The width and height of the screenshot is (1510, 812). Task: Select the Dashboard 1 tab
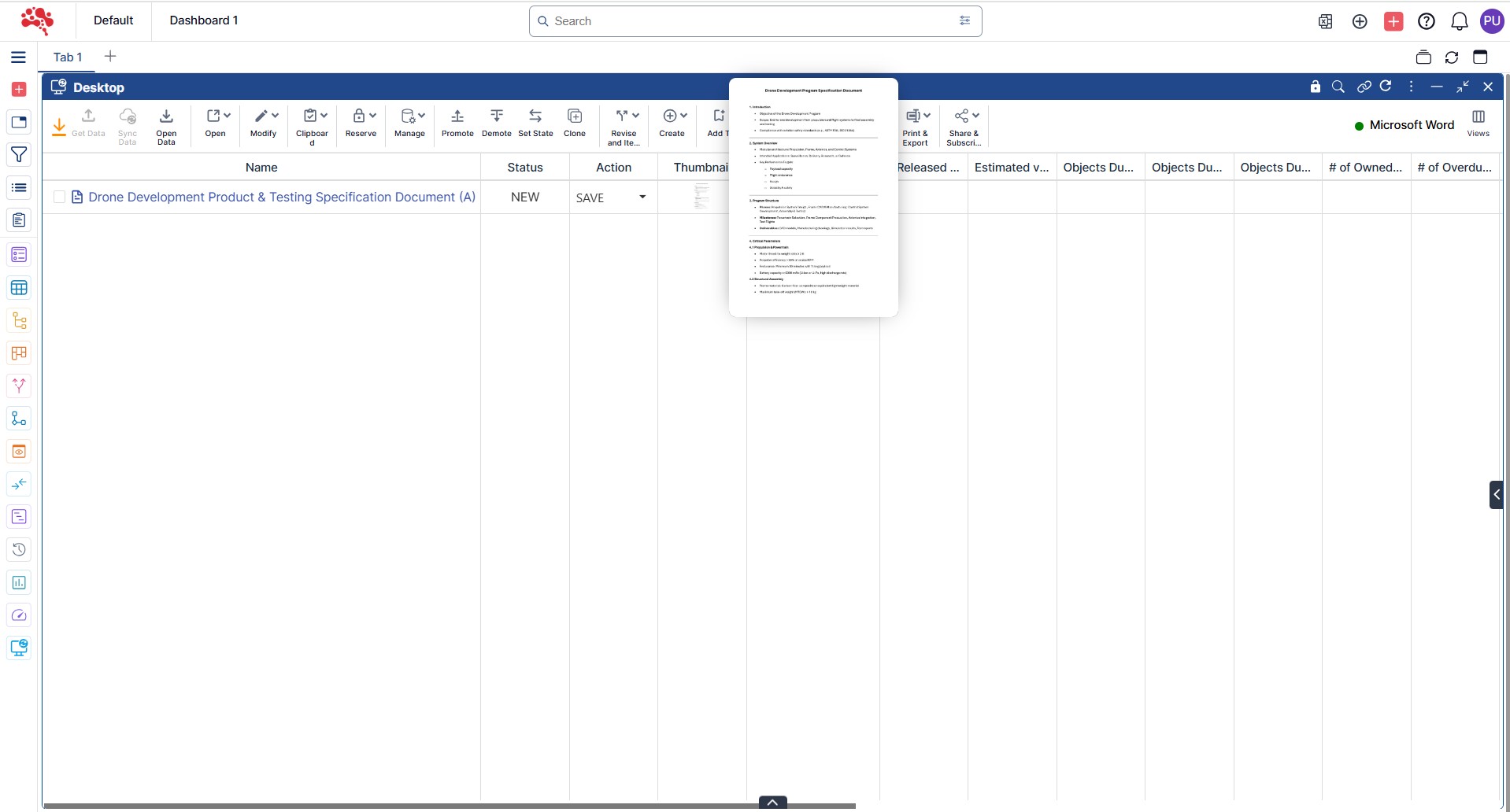click(x=203, y=20)
